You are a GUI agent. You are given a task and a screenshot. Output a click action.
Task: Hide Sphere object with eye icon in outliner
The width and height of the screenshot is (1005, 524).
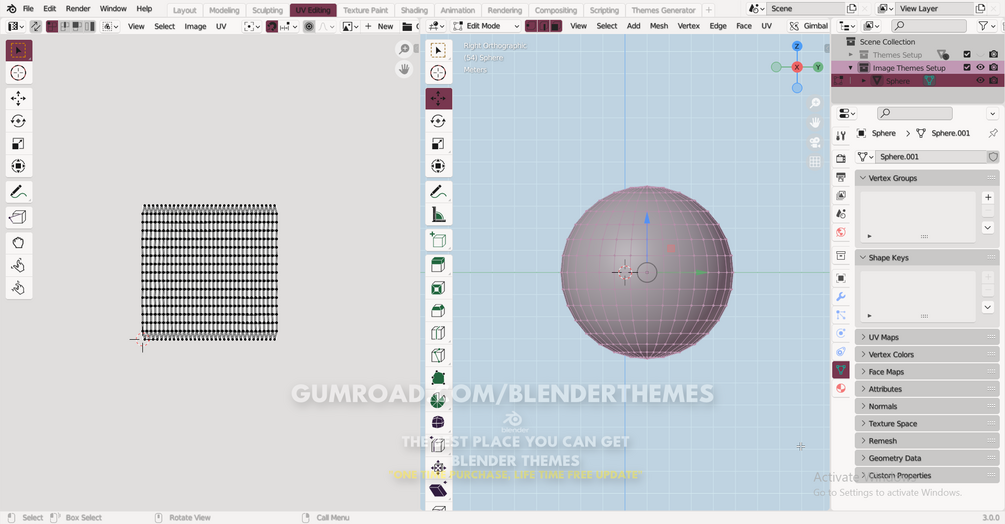point(980,81)
